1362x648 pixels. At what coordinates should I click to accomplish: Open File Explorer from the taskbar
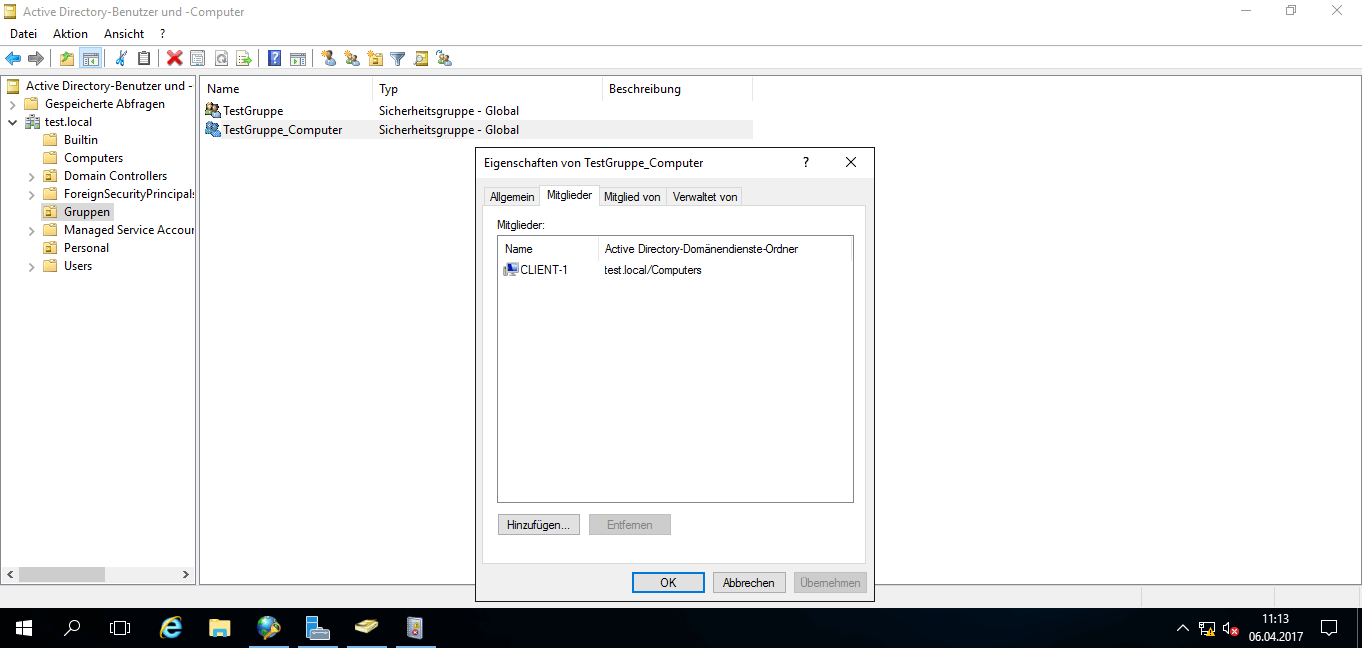220,628
